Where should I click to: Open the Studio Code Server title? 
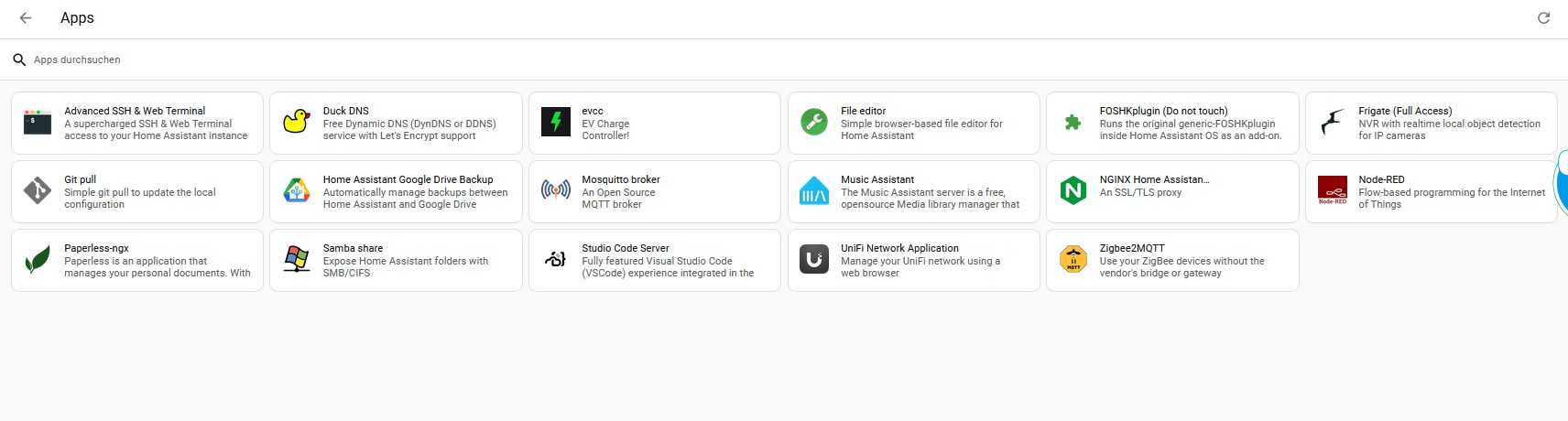pyautogui.click(x=625, y=248)
